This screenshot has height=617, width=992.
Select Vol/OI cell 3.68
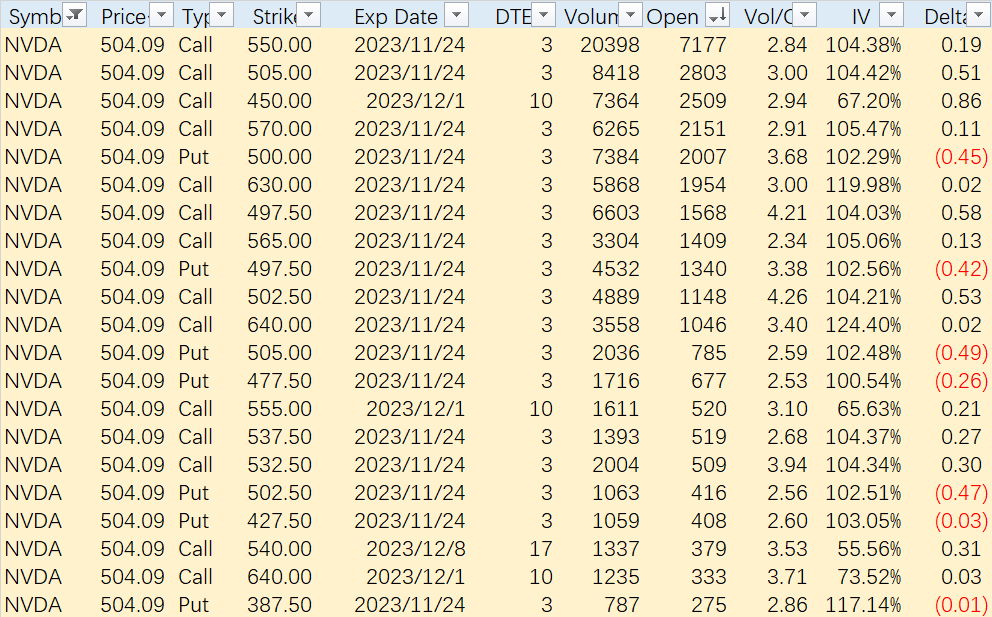(x=787, y=156)
